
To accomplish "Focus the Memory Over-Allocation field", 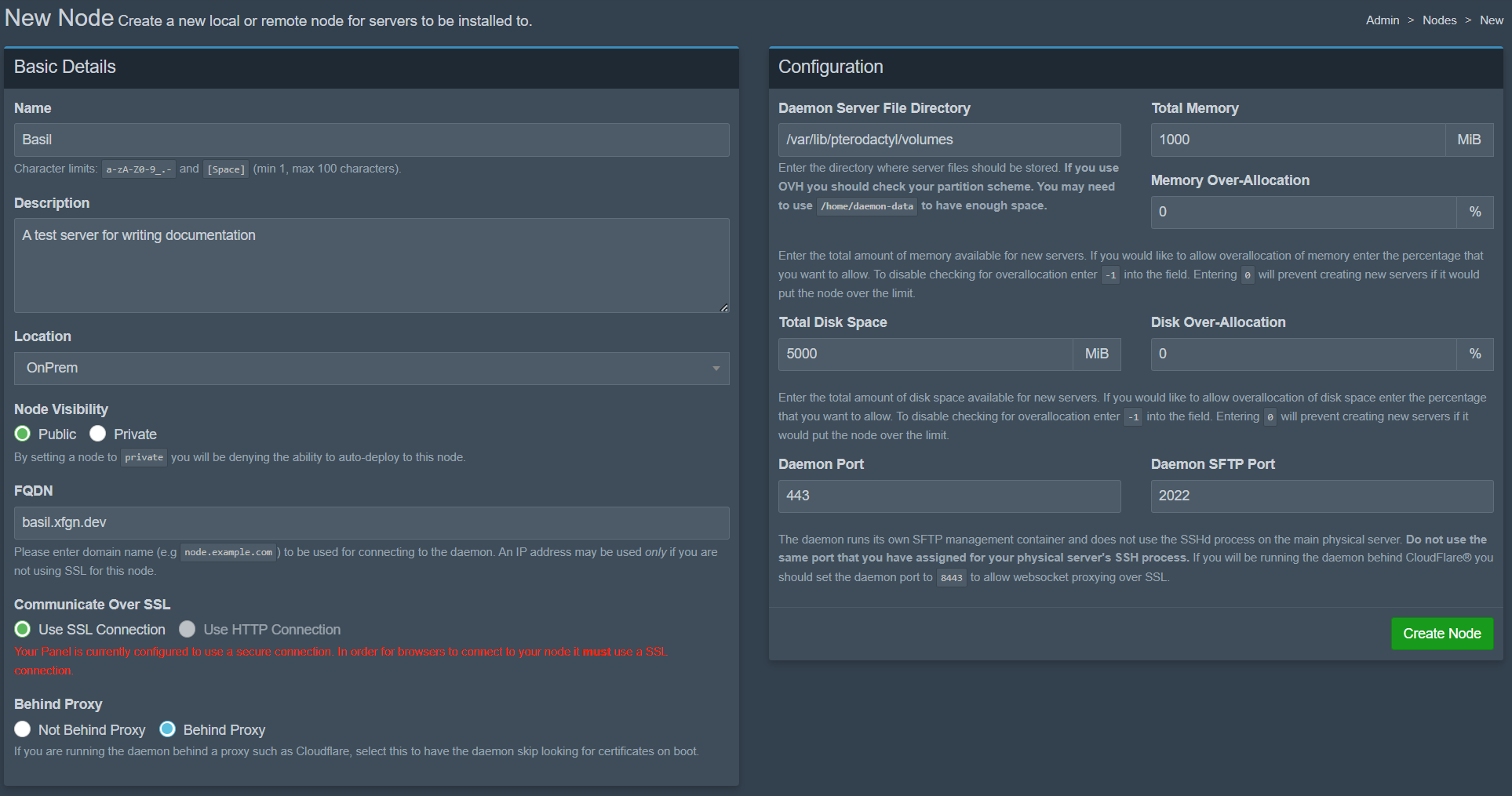I will [1303, 212].
